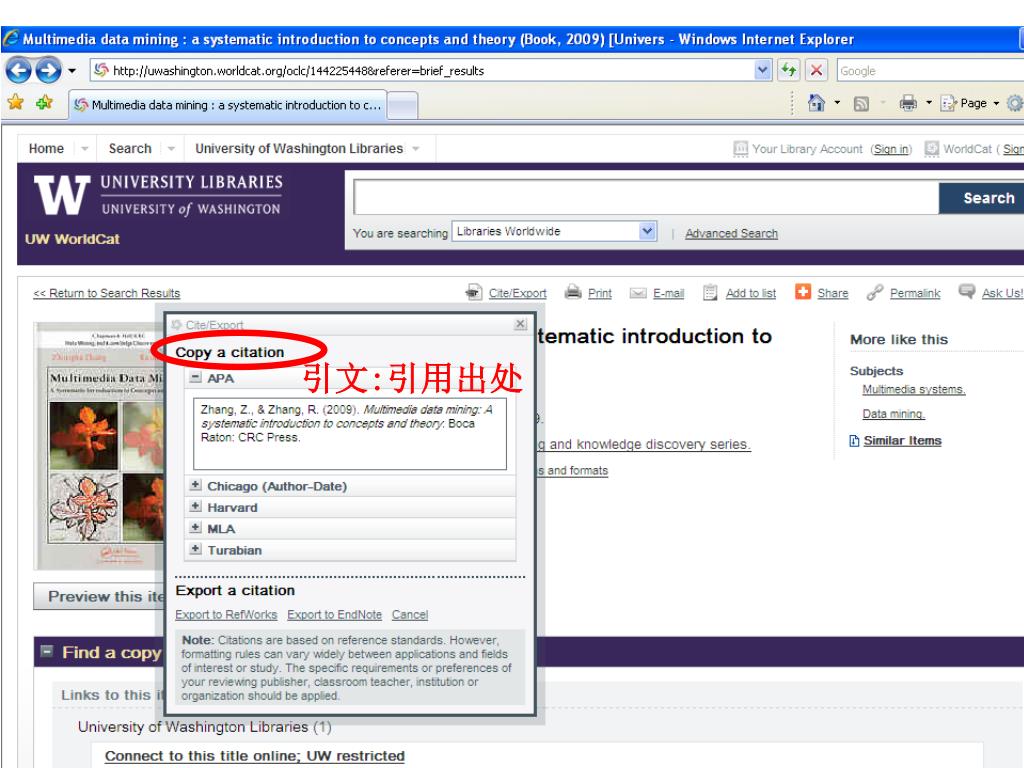Click the Home page house icon
The height and width of the screenshot is (768, 1024).
[816, 103]
